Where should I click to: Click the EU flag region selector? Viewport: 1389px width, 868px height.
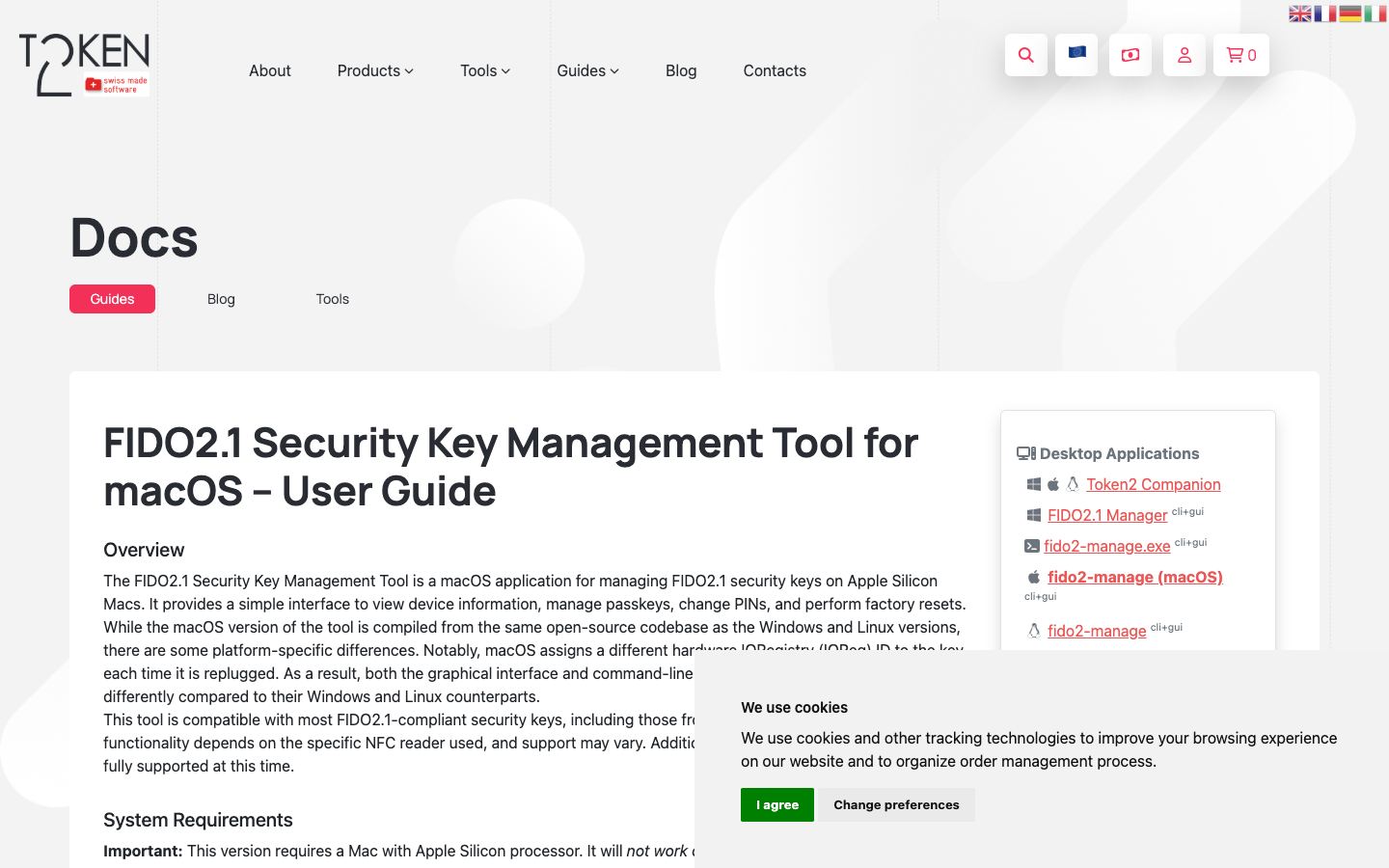coord(1076,55)
